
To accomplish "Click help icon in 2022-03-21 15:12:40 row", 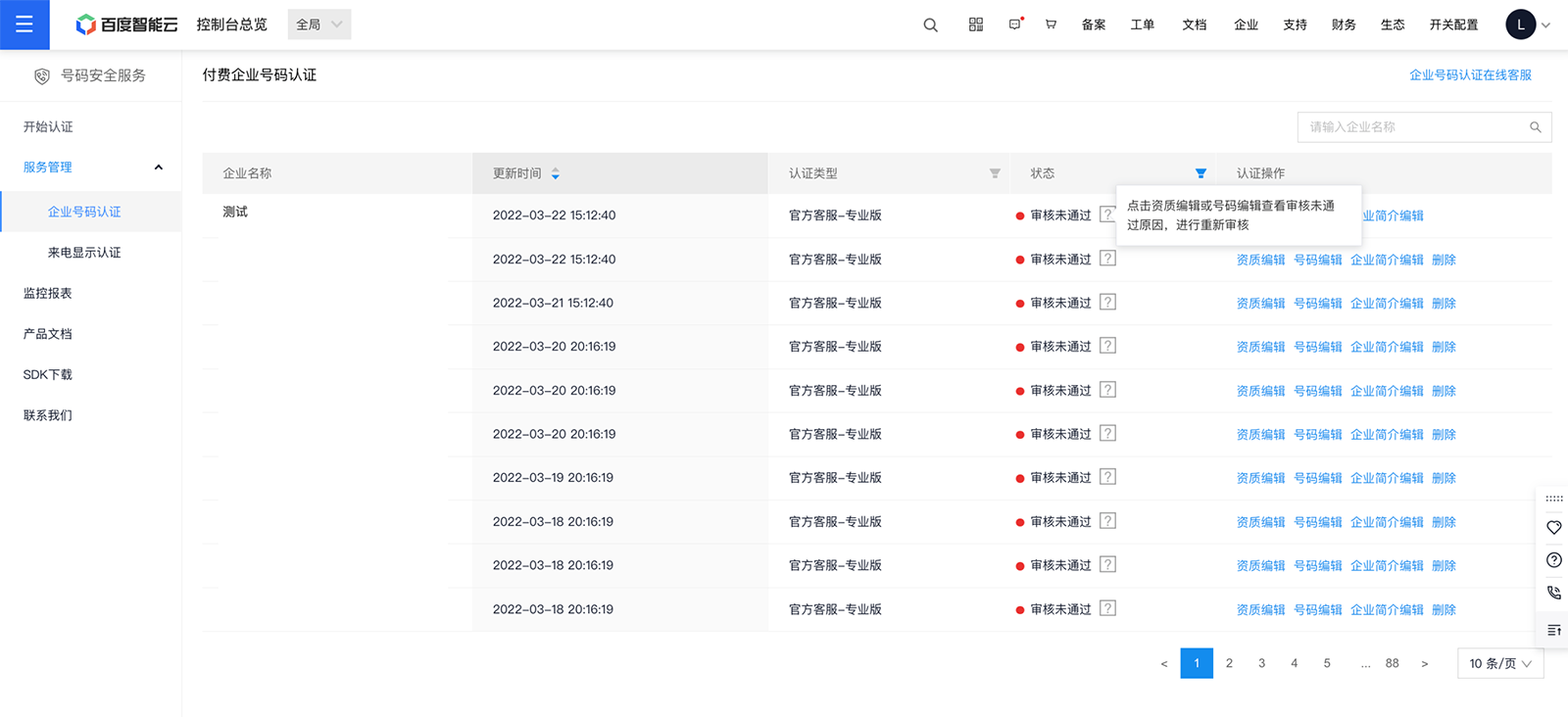I will (1107, 303).
